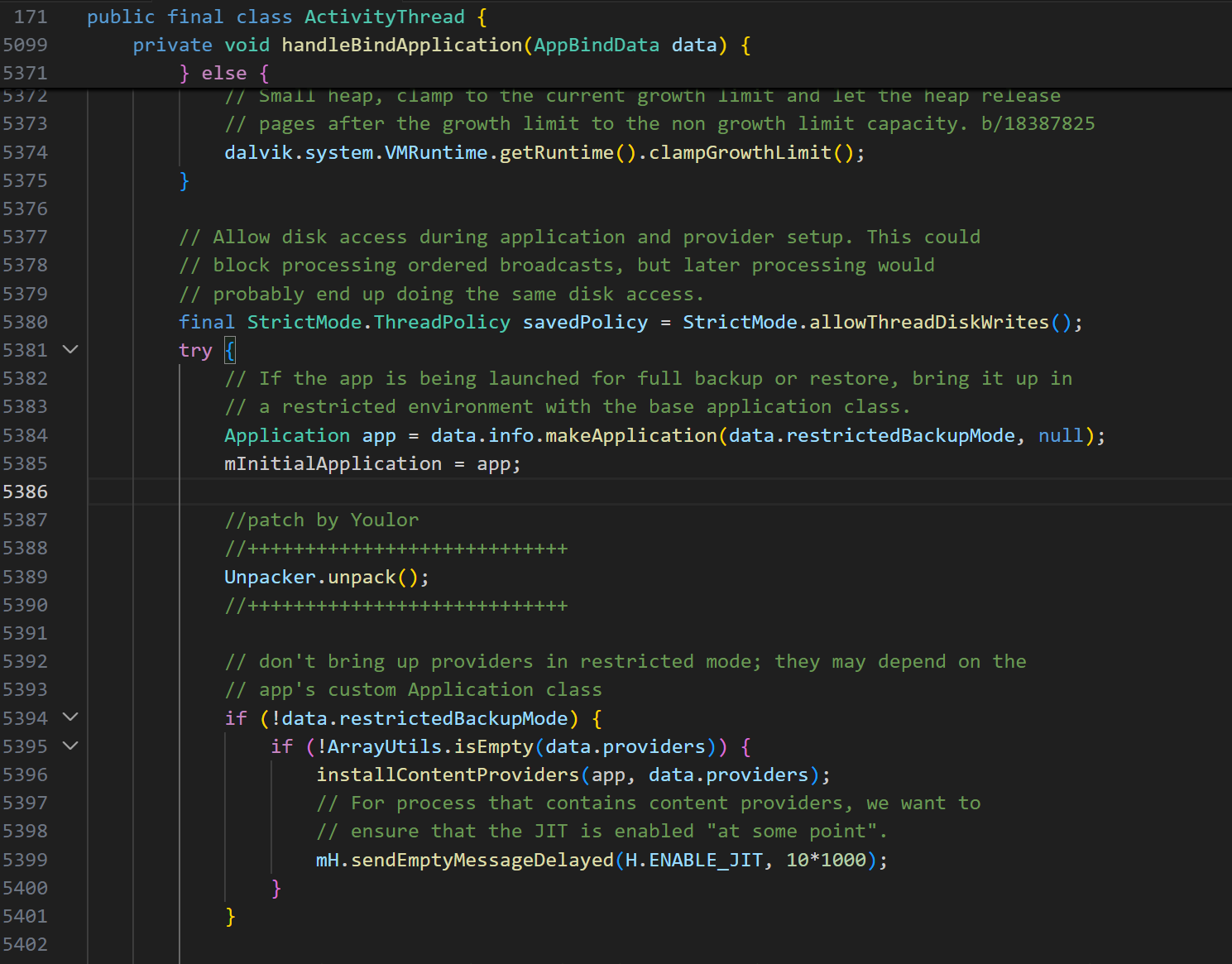Click the allowThreadDiskWrites method call

[928, 322]
